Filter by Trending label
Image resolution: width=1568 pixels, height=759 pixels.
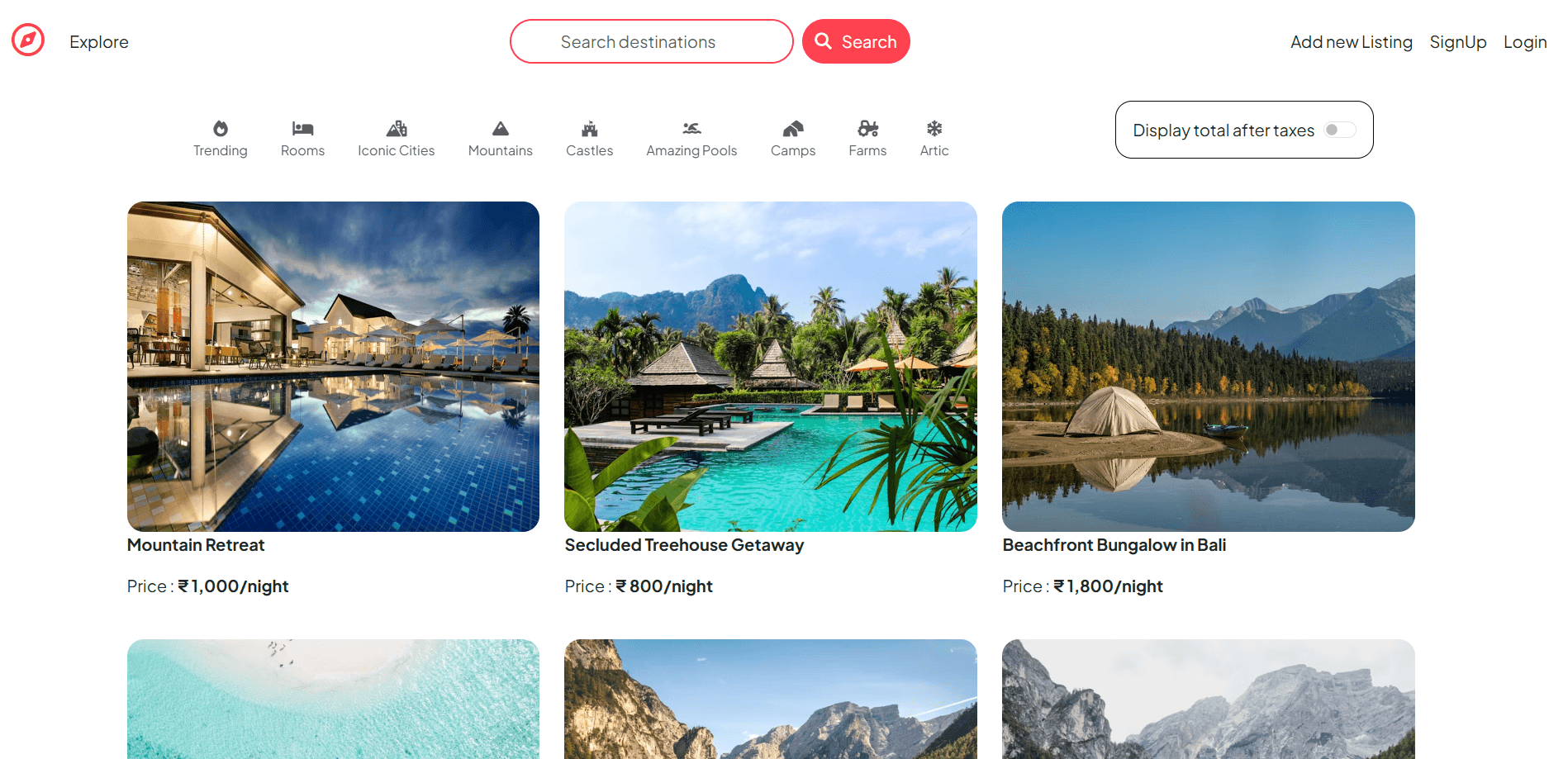[x=221, y=150]
